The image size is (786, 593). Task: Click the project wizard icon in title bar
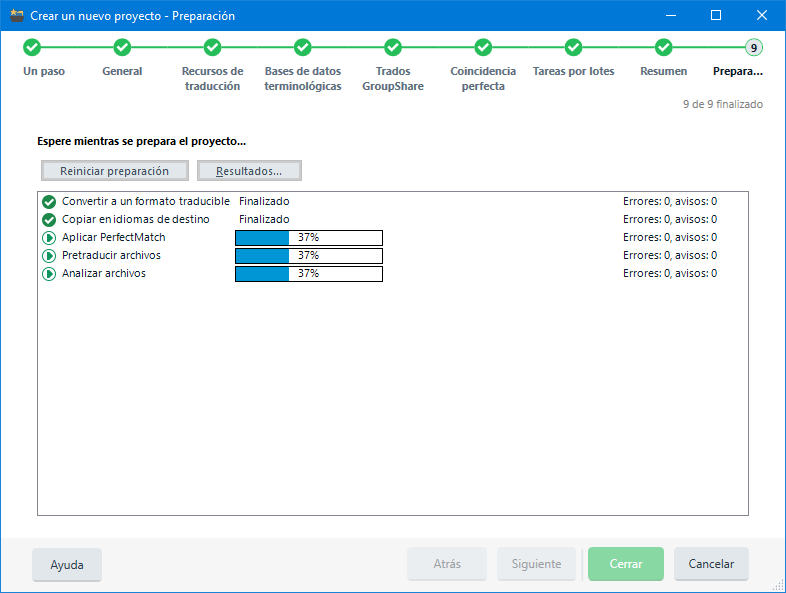tap(17, 16)
